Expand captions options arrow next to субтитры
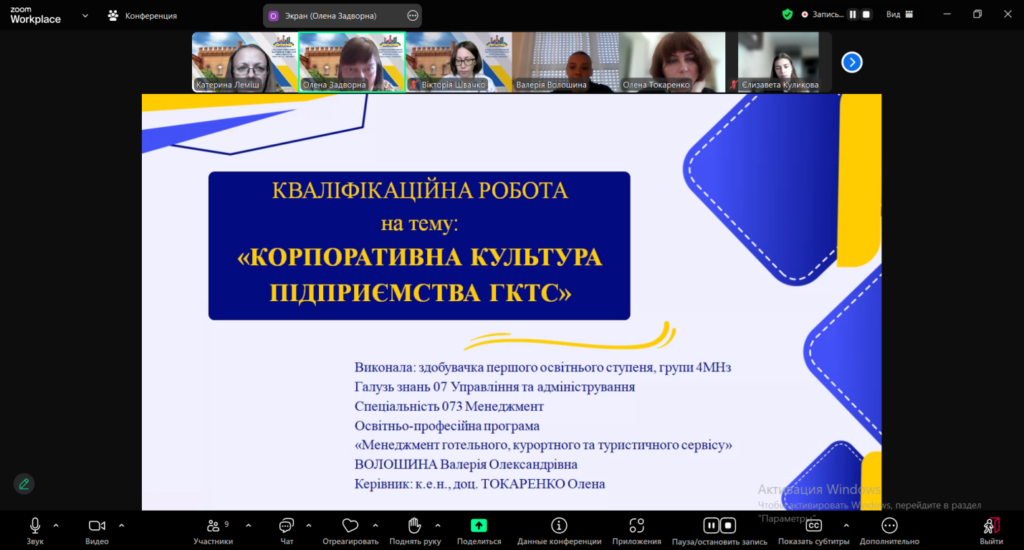 click(x=846, y=525)
